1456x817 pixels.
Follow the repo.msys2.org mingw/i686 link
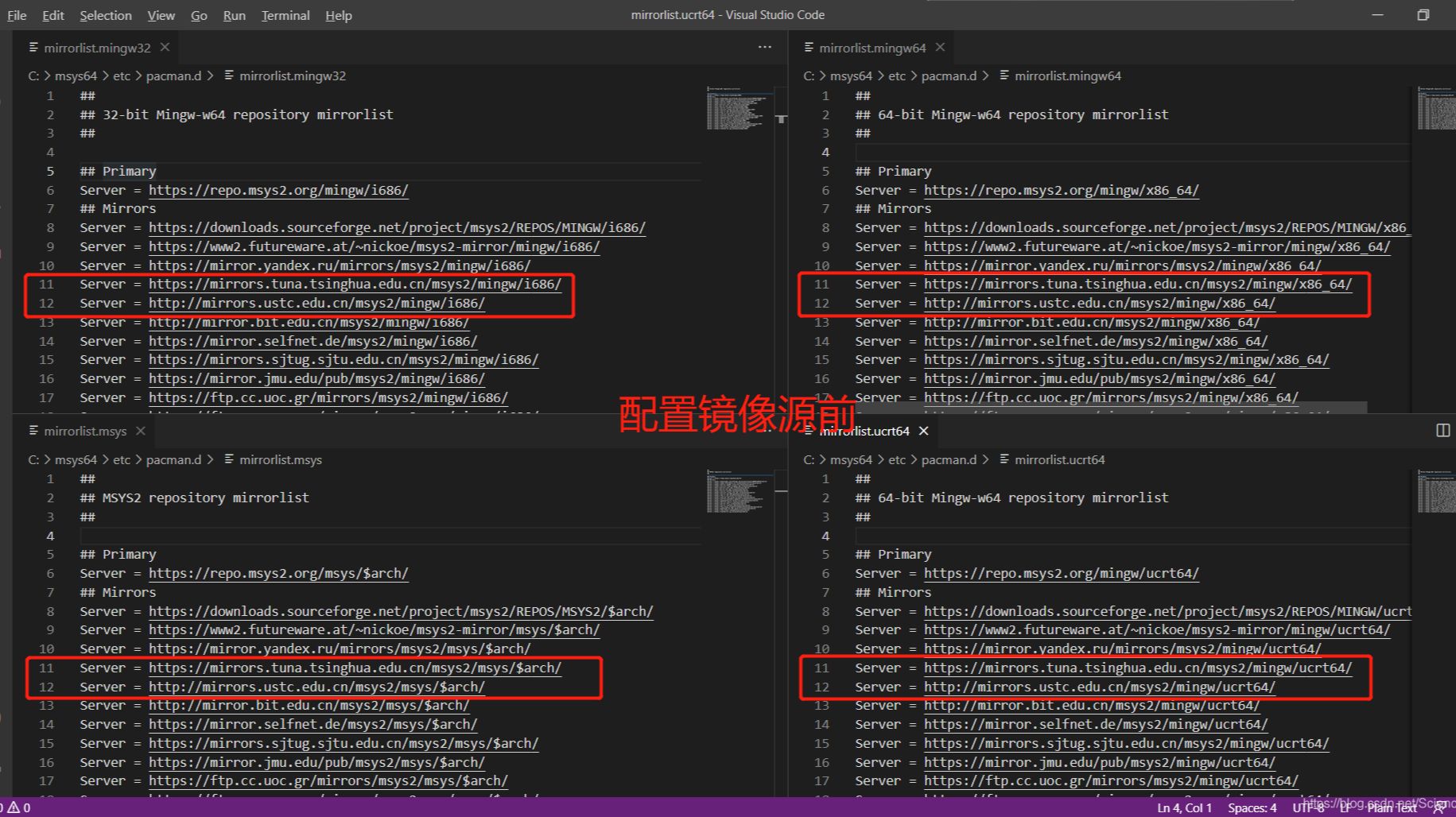point(278,190)
